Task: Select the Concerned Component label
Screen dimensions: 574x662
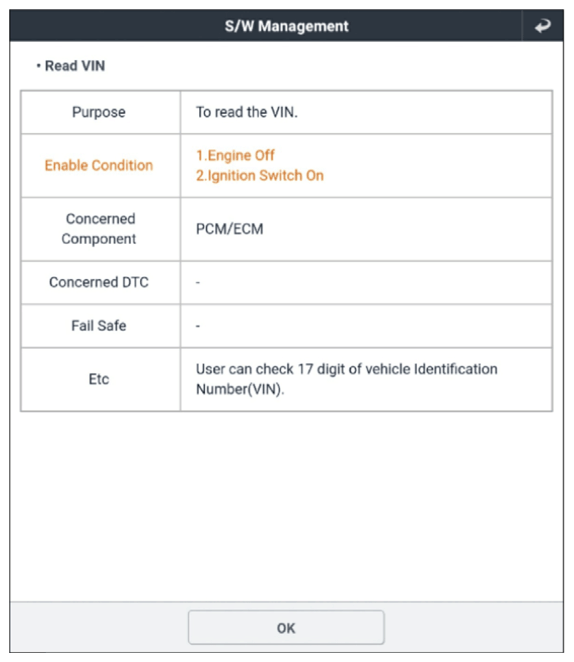Action: 99,229
